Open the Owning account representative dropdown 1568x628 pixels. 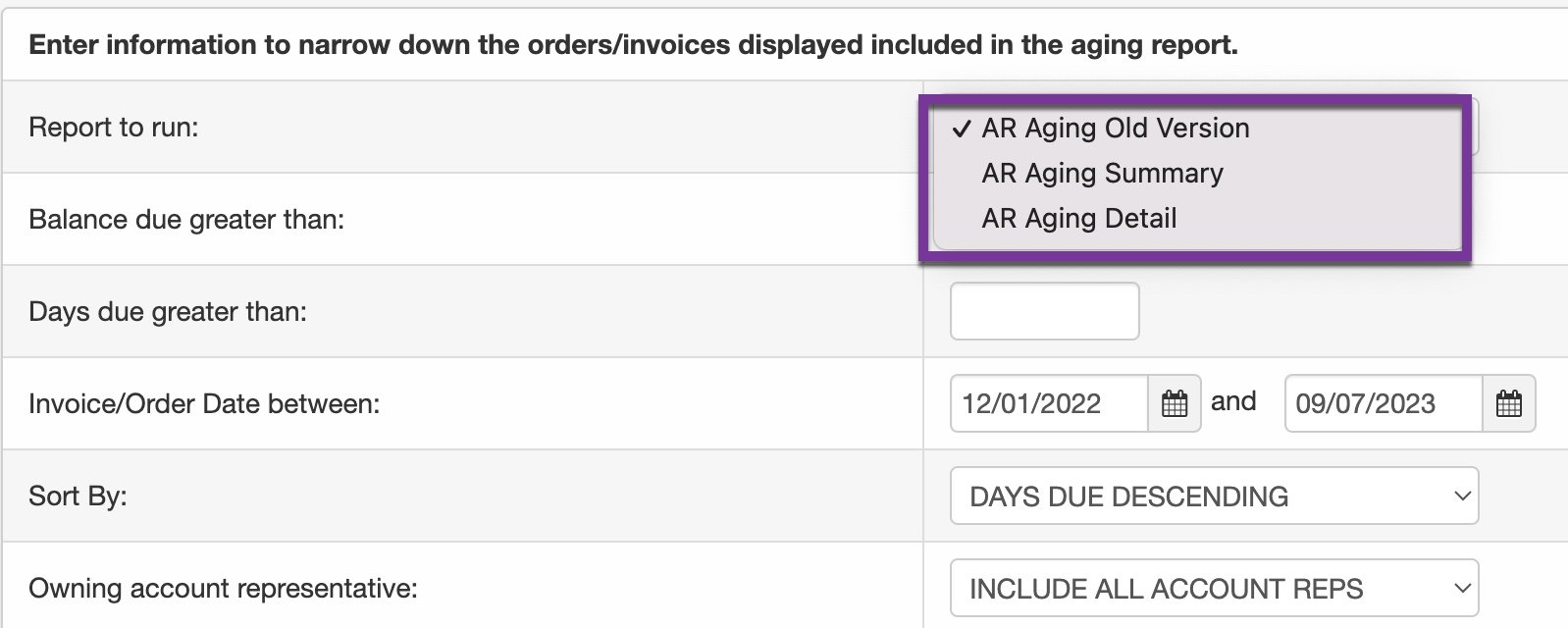[x=1214, y=588]
